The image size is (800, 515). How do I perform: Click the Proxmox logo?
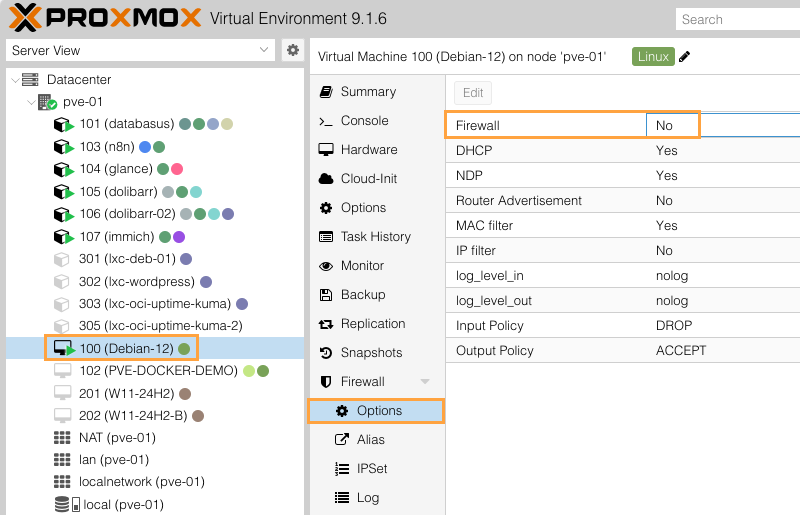105,18
